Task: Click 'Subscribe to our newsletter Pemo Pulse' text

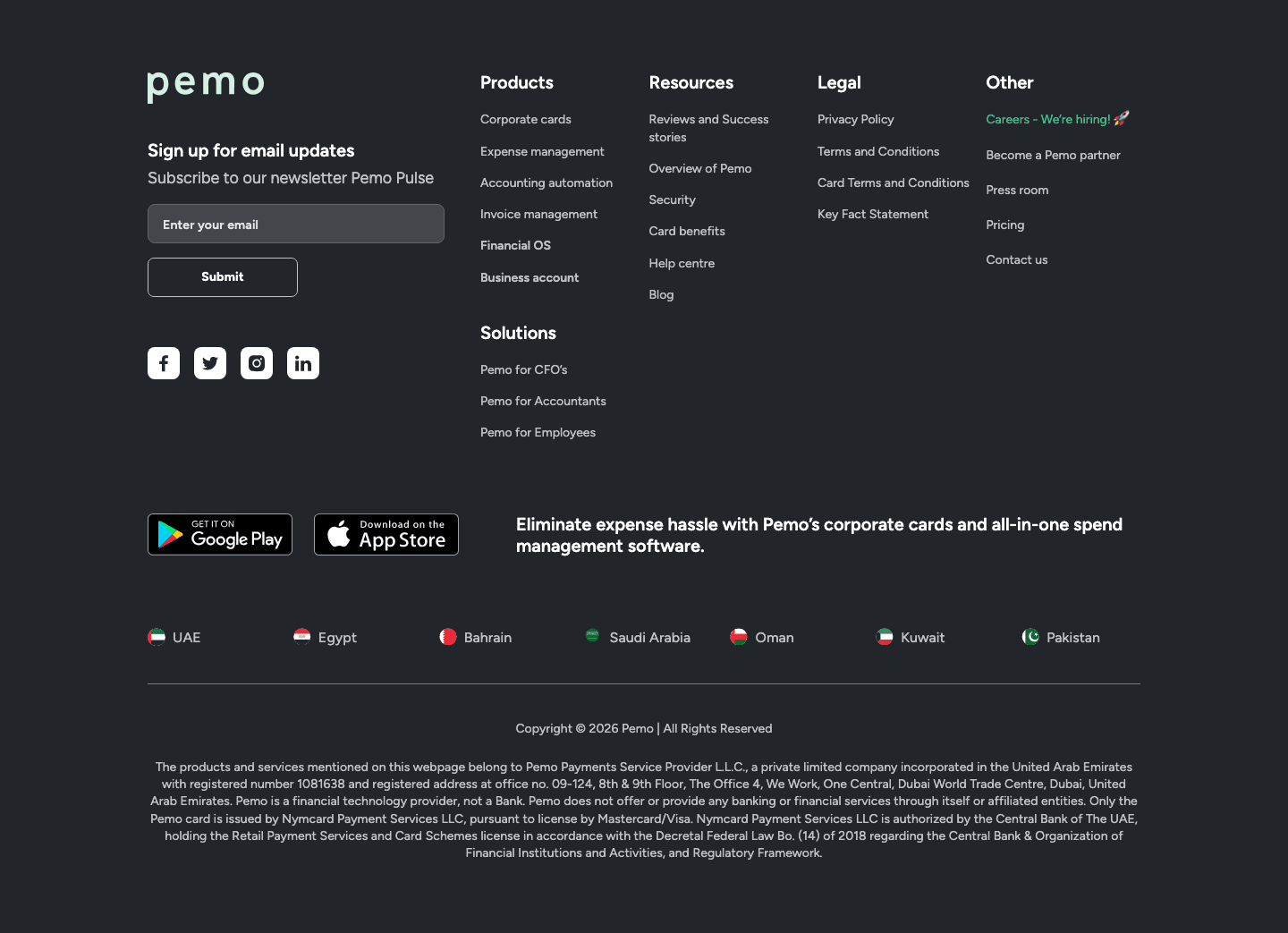Action: 291,178
